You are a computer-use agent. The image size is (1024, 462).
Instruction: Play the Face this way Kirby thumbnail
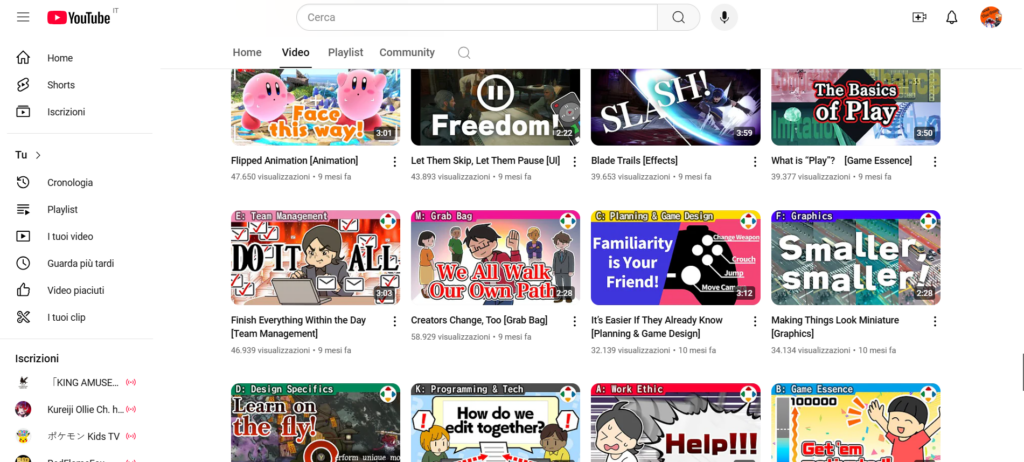pyautogui.click(x=315, y=107)
